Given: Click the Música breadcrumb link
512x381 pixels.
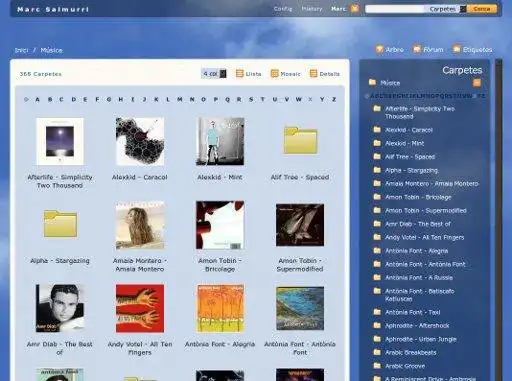Looking at the screenshot, I should coord(51,50).
